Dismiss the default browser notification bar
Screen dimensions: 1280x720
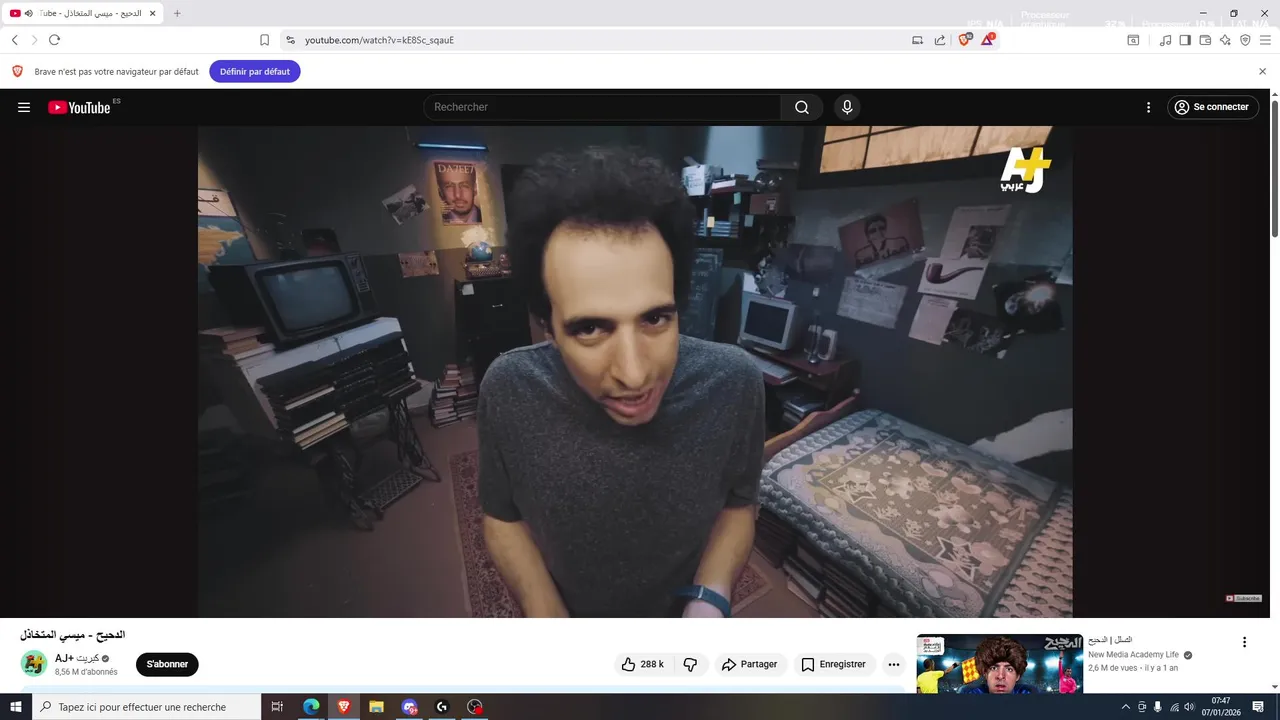pos(1262,71)
